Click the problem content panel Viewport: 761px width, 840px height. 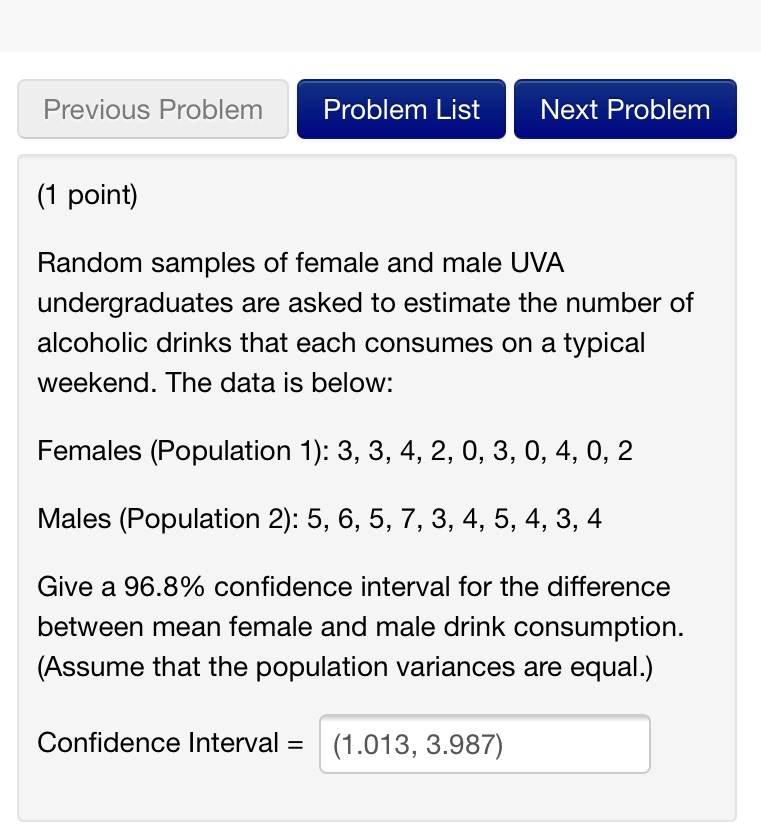[x=380, y=480]
